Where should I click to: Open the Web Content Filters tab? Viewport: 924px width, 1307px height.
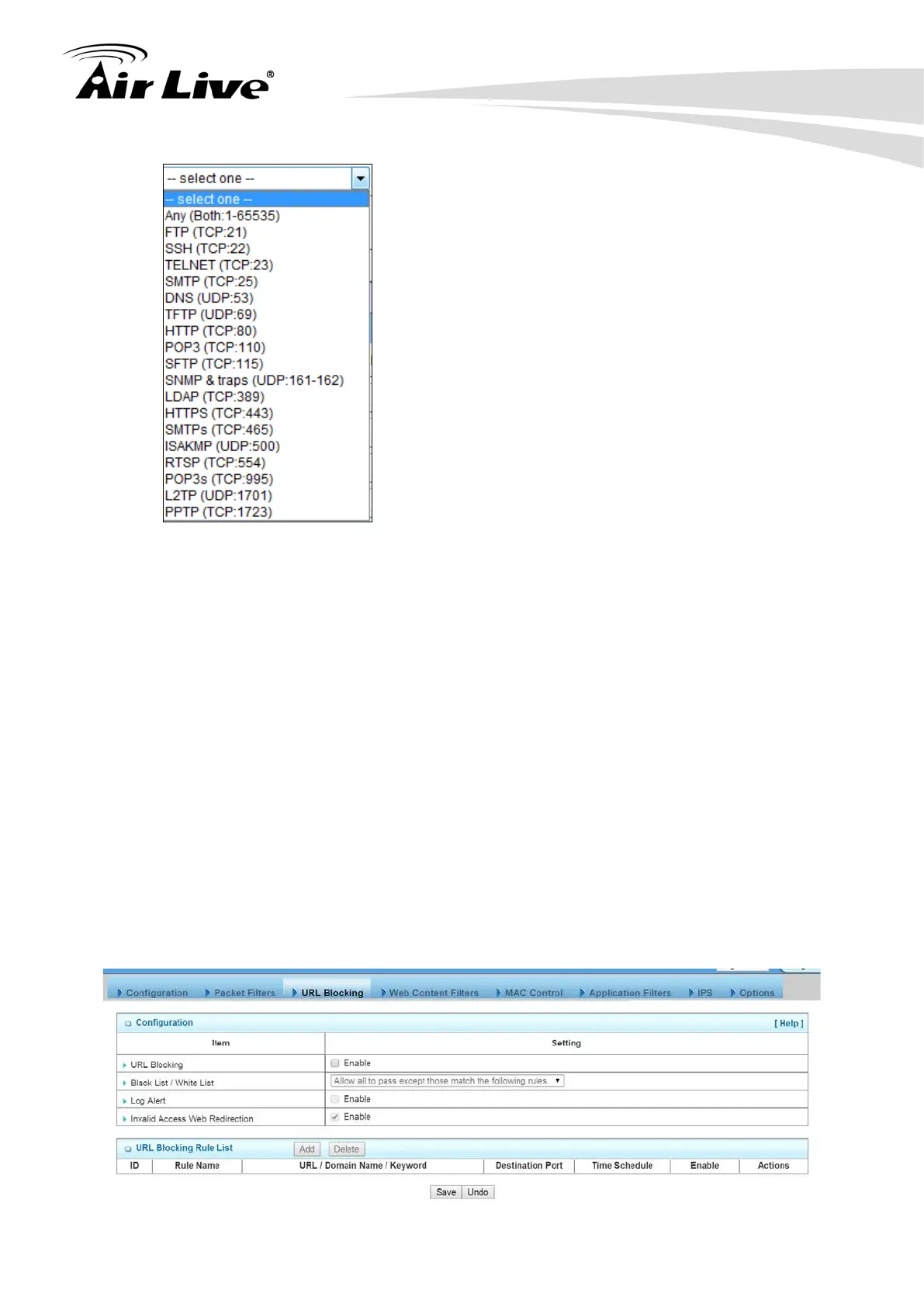(433, 993)
